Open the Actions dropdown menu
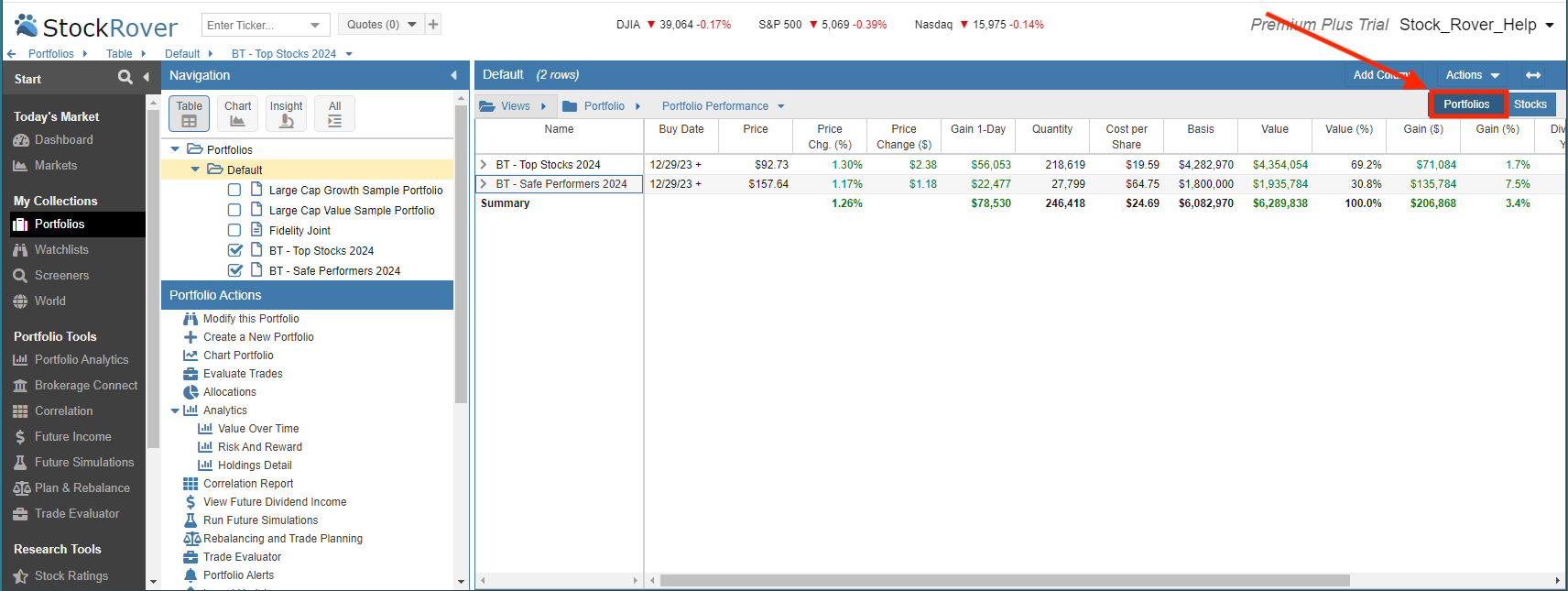This screenshot has width=1568, height=591. [1473, 75]
